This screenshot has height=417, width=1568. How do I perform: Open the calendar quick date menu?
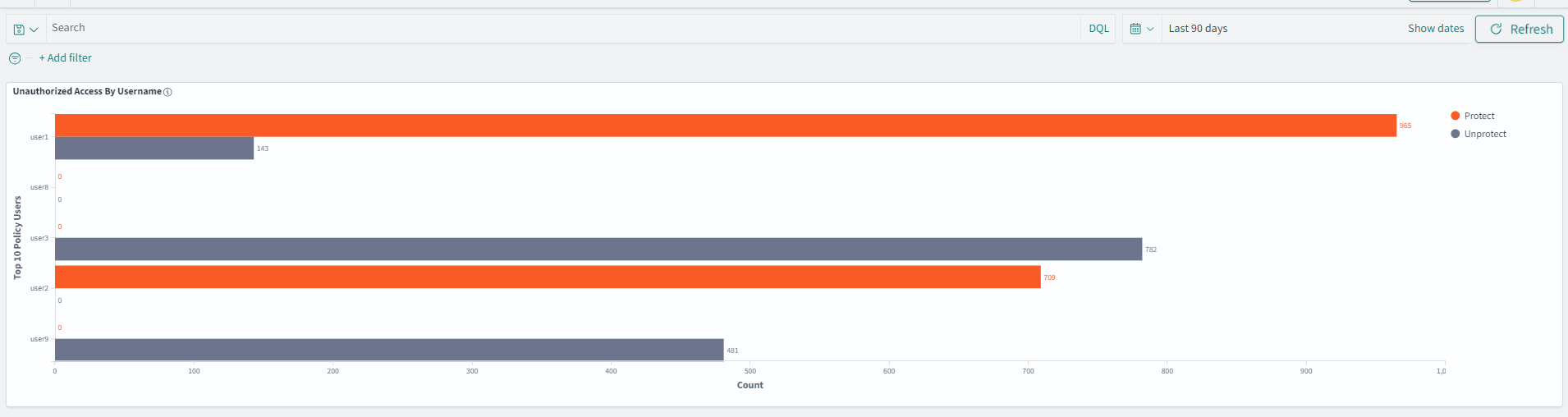point(1141,29)
